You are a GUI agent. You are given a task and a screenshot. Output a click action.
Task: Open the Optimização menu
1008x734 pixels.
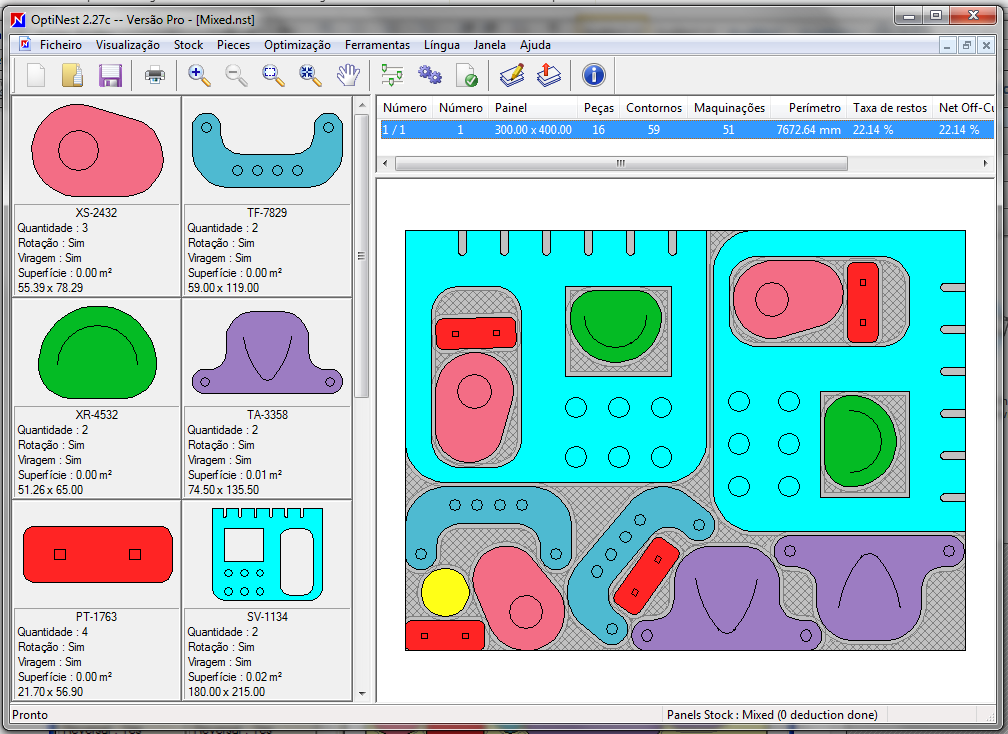tap(297, 45)
